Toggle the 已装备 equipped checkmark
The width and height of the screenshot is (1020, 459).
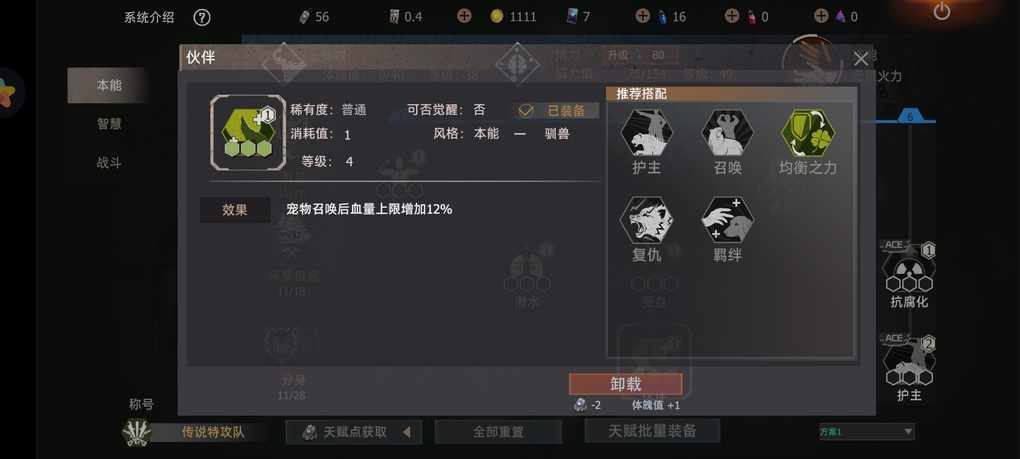coord(526,111)
